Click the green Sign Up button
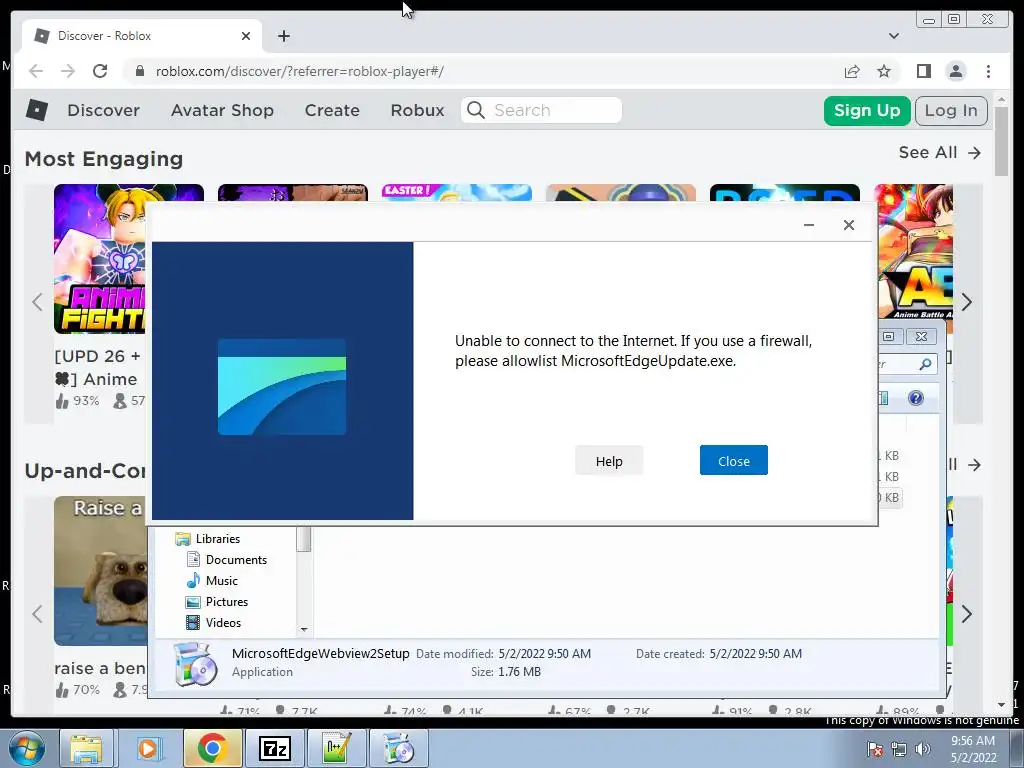Viewport: 1024px width, 768px height. [867, 110]
